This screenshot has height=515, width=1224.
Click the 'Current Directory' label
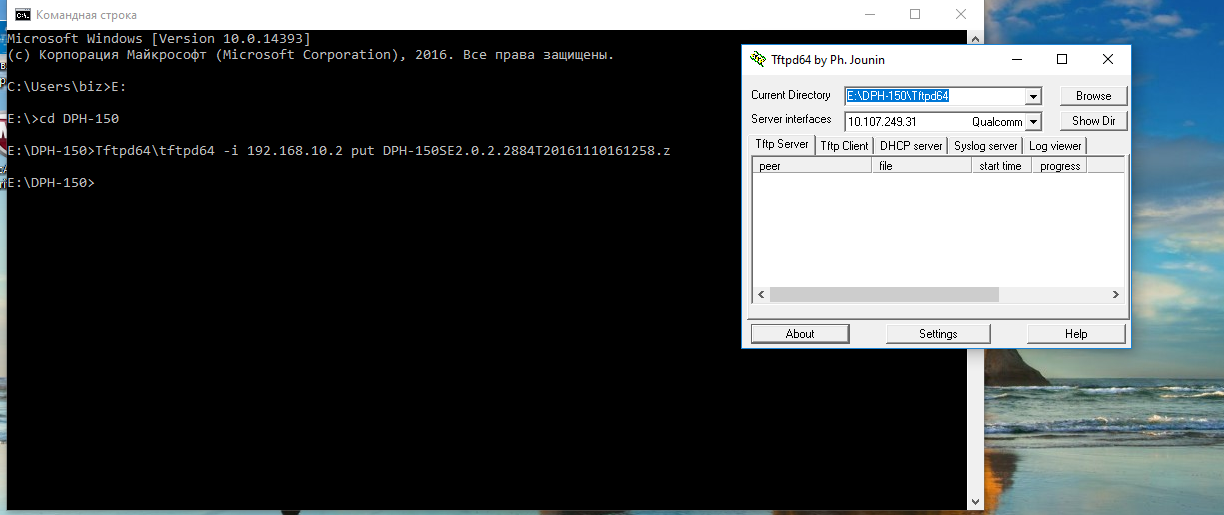(x=791, y=95)
